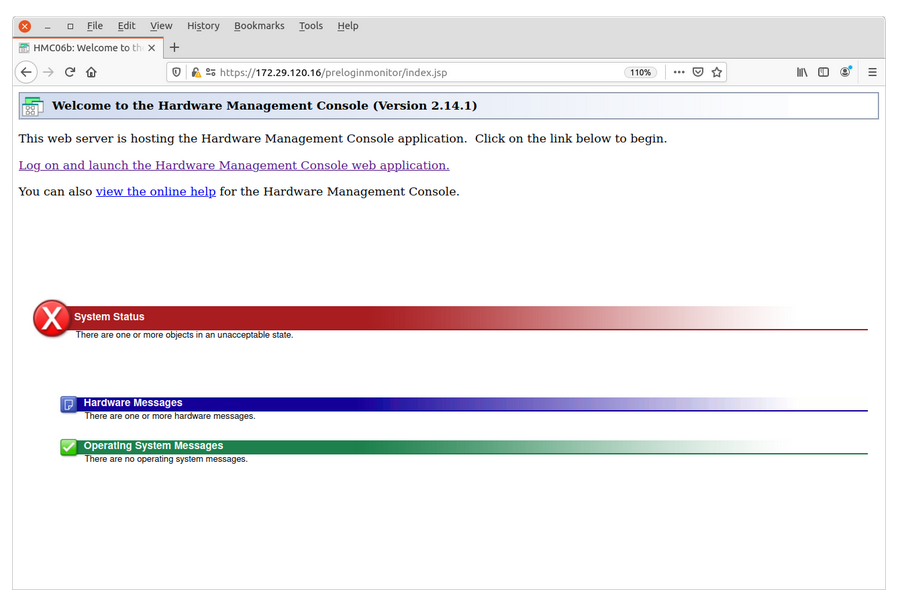The image size is (923, 604).
Task: Click the green Operating System Messages checkmark icon
Action: pyautogui.click(x=69, y=447)
